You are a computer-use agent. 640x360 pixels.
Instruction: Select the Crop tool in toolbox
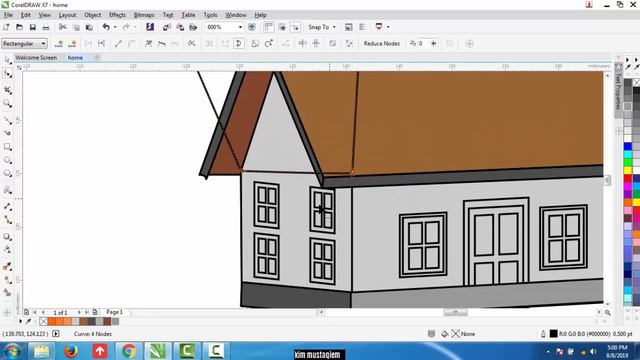[x=7, y=90]
